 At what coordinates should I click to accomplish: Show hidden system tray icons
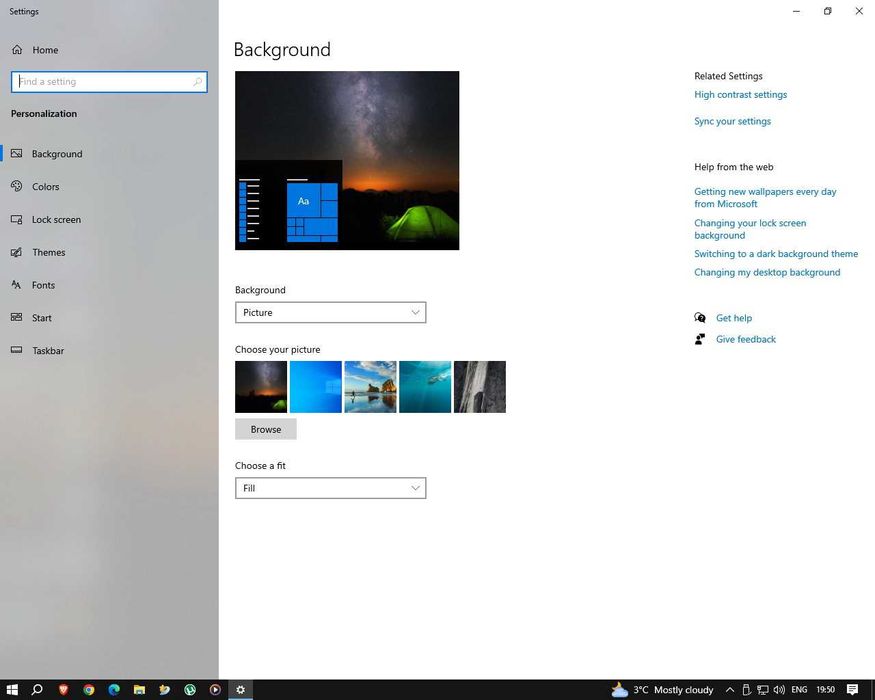point(729,690)
